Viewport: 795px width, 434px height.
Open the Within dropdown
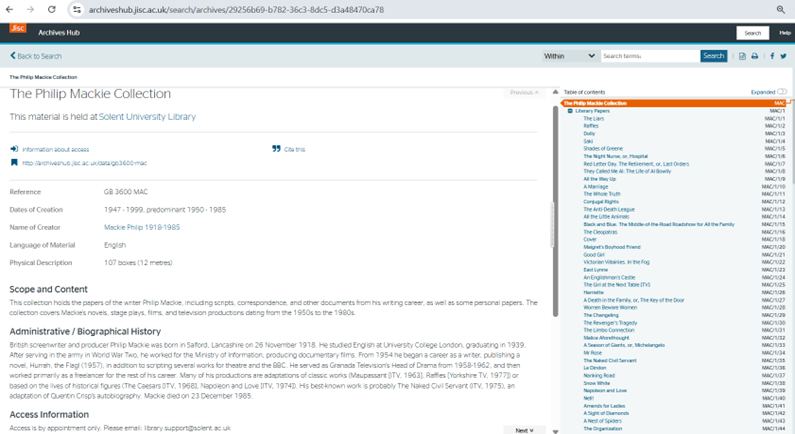(569, 56)
